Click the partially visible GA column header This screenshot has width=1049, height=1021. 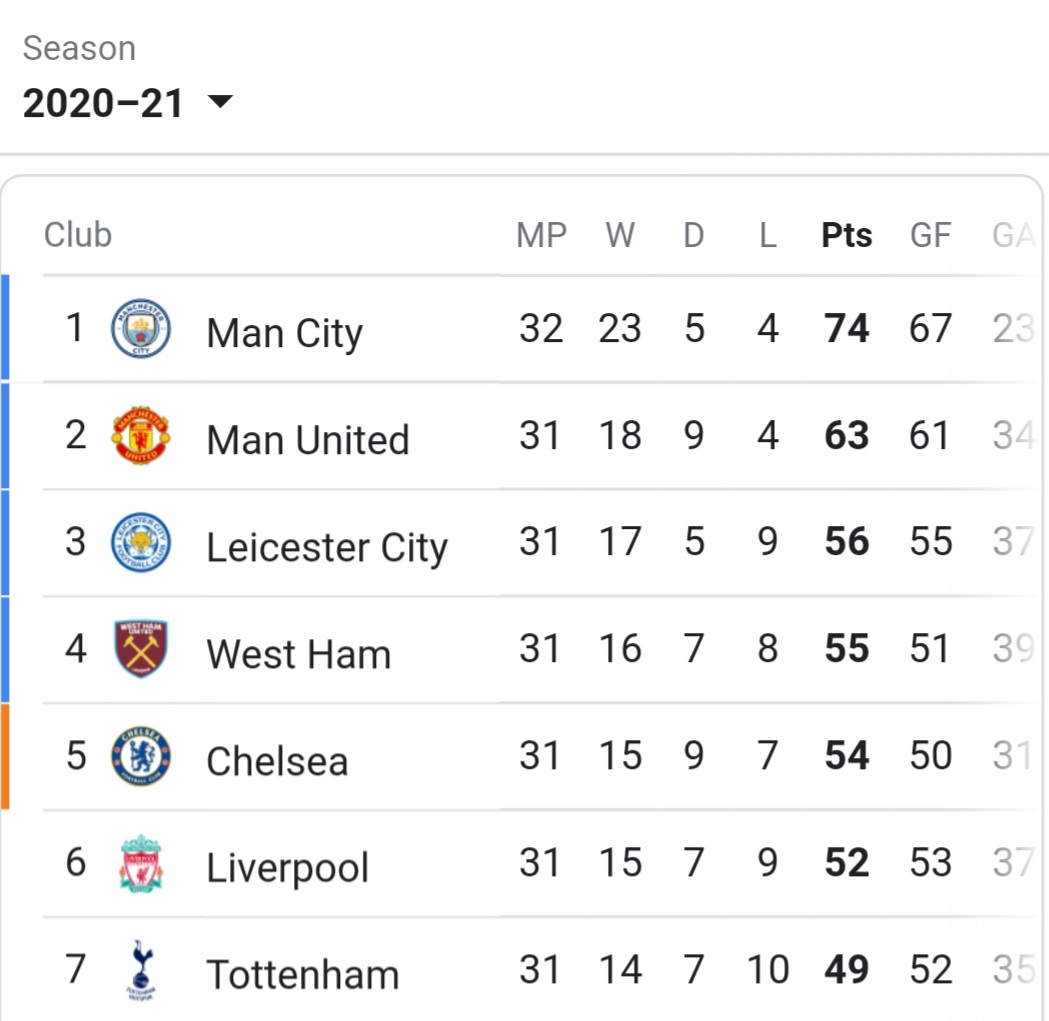1014,235
